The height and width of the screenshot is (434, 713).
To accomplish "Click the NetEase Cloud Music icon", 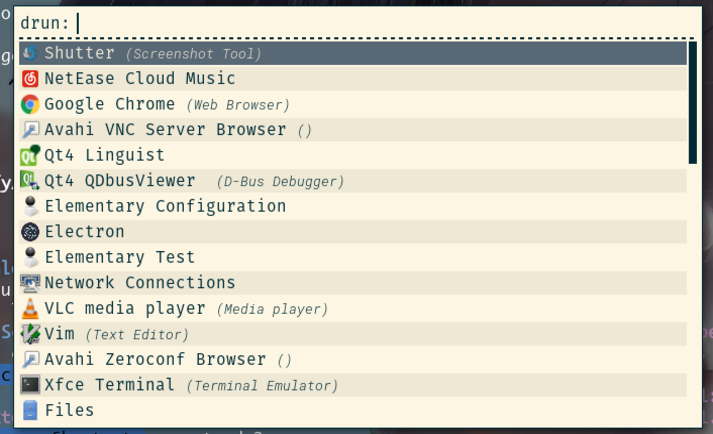I will tap(30, 79).
